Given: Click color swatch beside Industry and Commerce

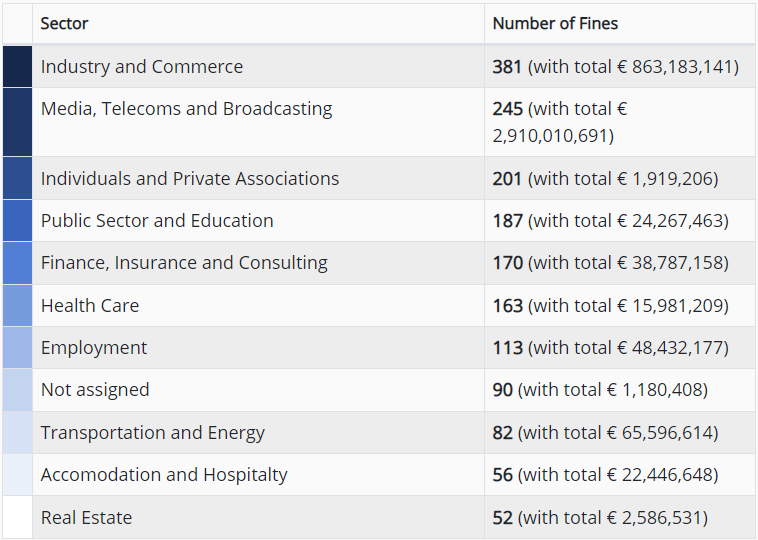Looking at the screenshot, I should tap(18, 67).
